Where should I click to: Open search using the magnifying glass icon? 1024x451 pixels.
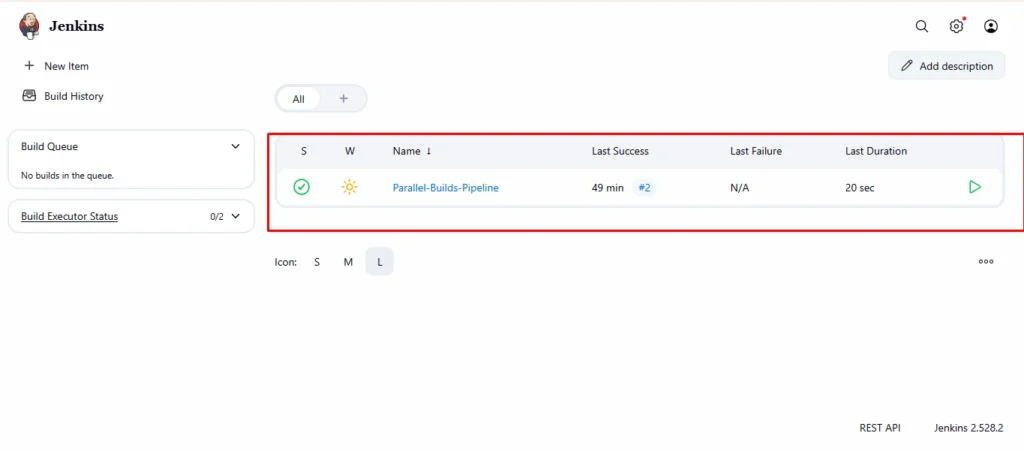922,27
